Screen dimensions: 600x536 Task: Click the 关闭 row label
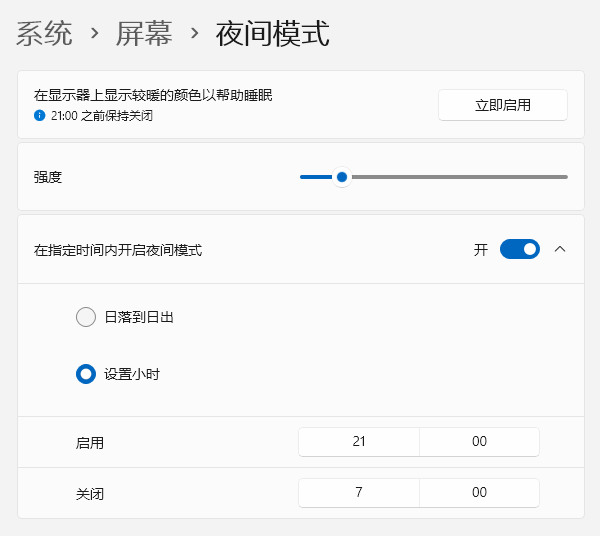(x=90, y=494)
